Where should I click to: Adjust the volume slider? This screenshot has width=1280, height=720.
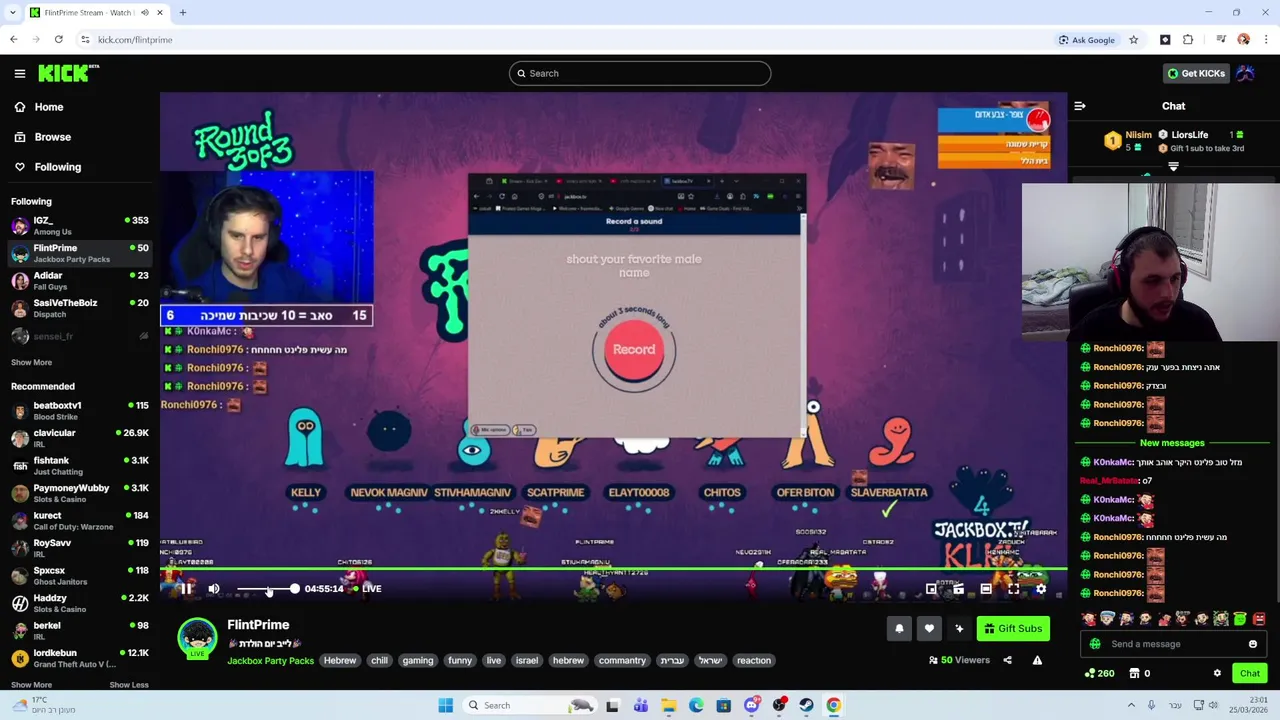[x=266, y=589]
